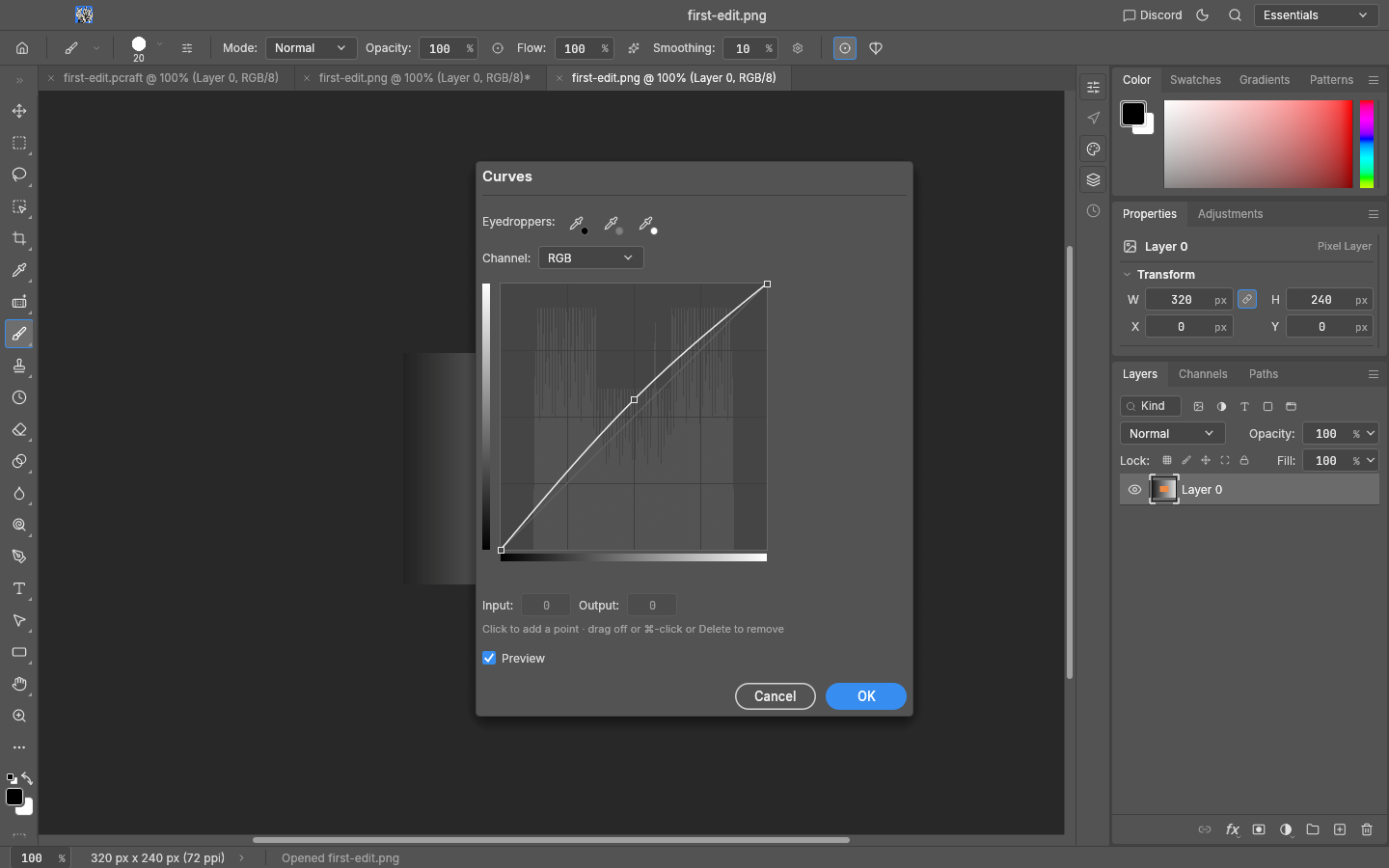Click the fx layer effects icon
1389x868 pixels.
point(1232,829)
